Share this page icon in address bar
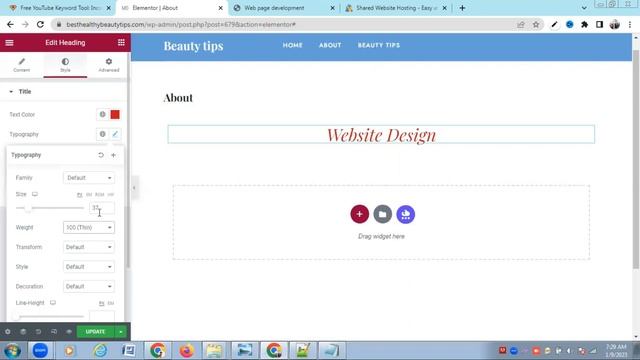 point(521,24)
